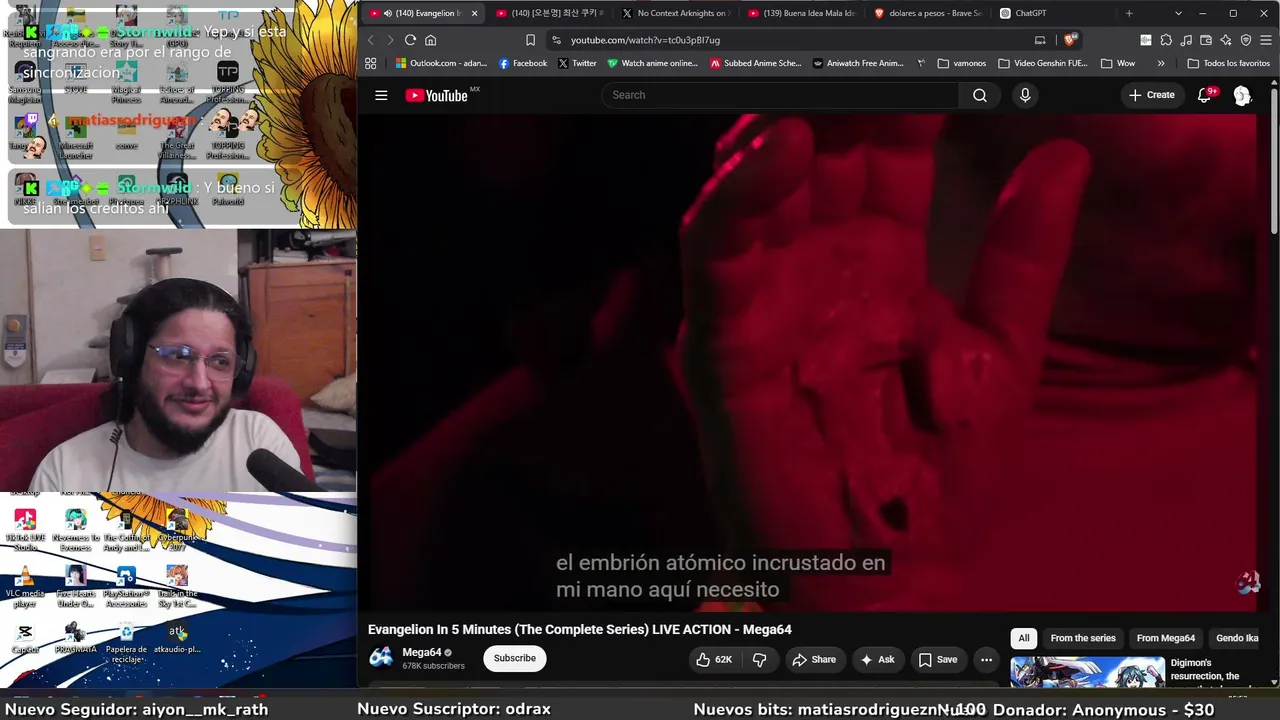Open the YouTube account avatar menu

tap(1242, 95)
